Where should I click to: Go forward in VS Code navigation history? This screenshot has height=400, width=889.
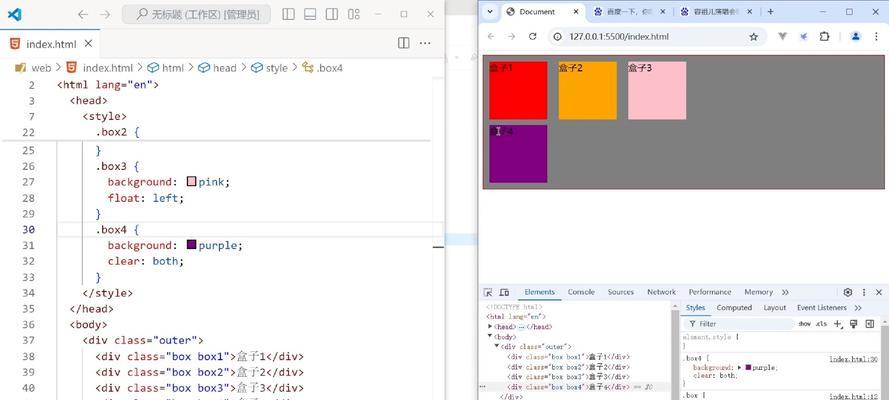pyautogui.click(x=105, y=14)
